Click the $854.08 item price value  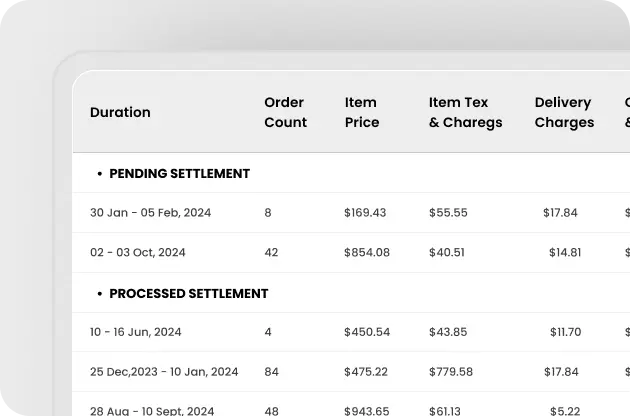[x=367, y=253]
